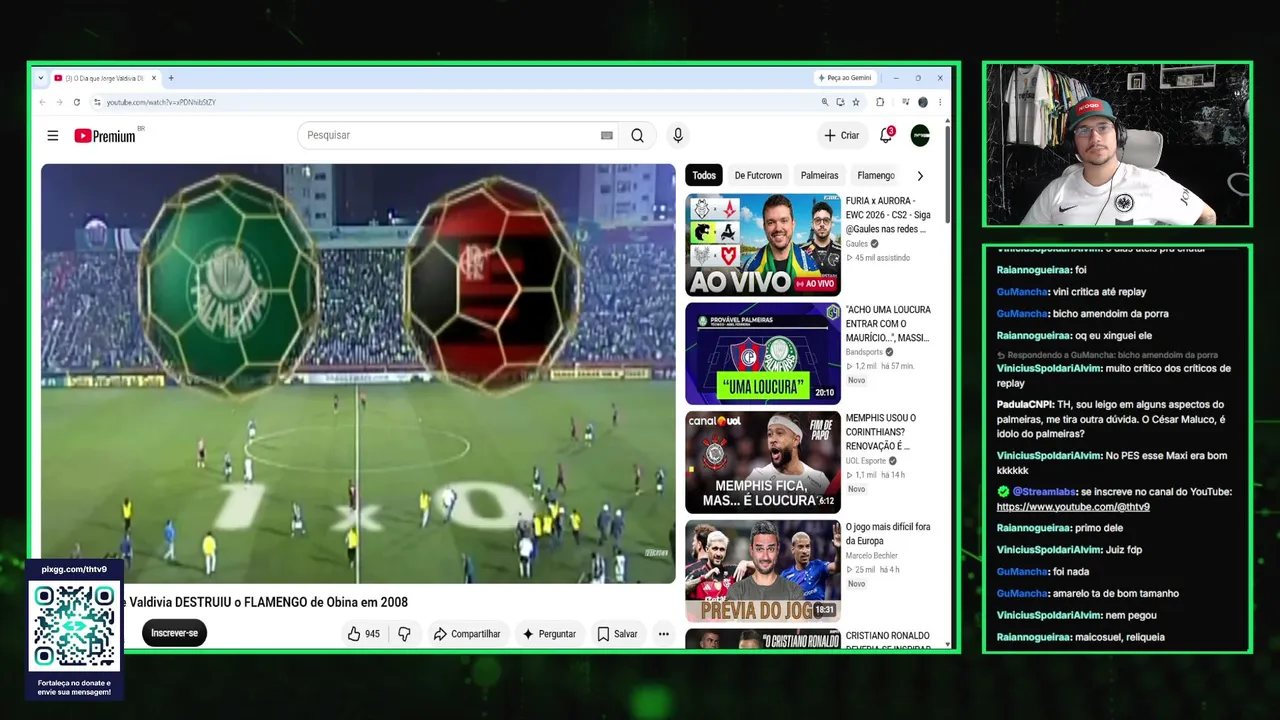
Task: Close the Jorge Valdivia YouTube tab
Action: tap(153, 78)
